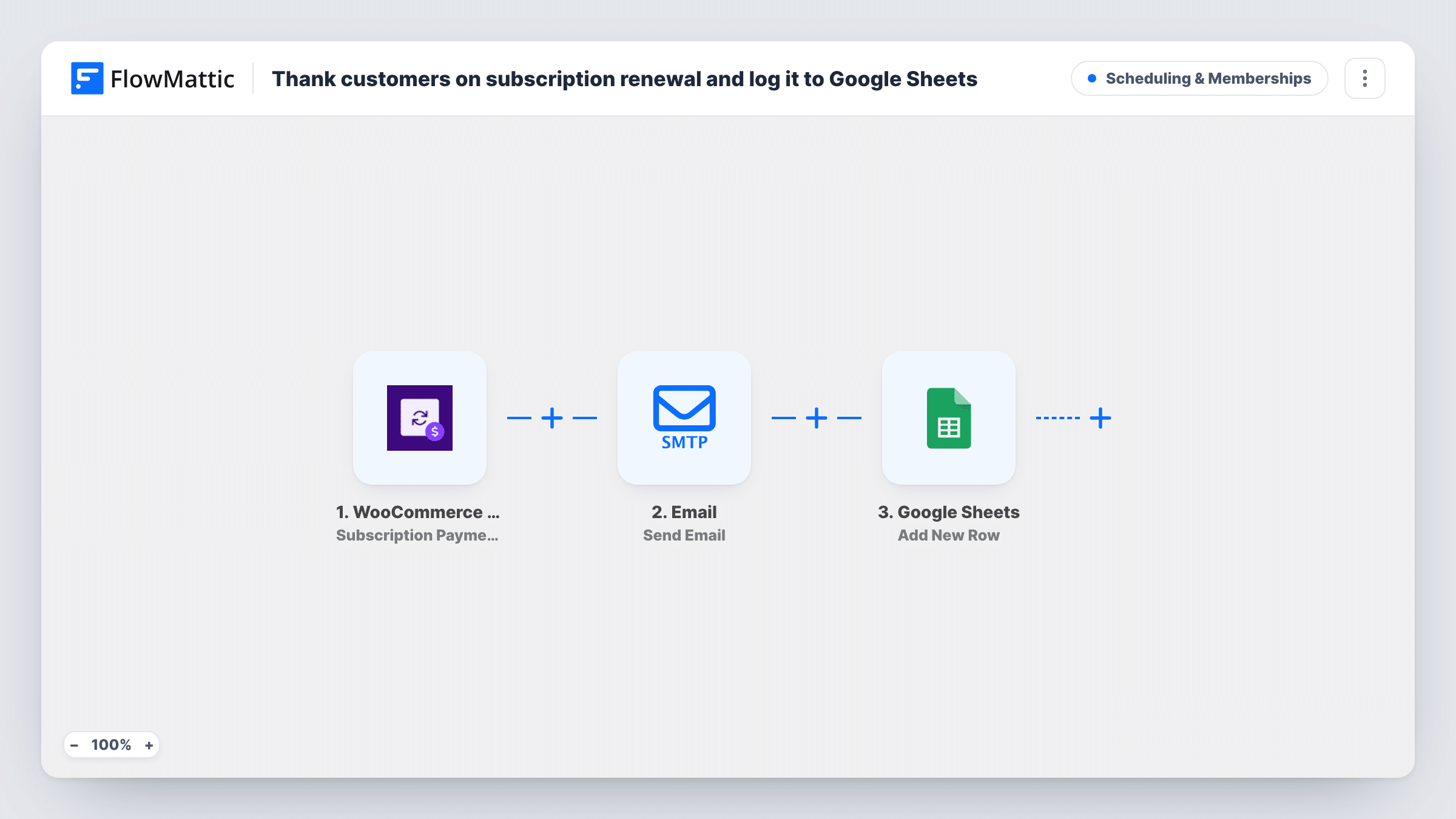Click the "1. WooCommerce ..." step label
The height and width of the screenshot is (819, 1456).
pos(418,512)
